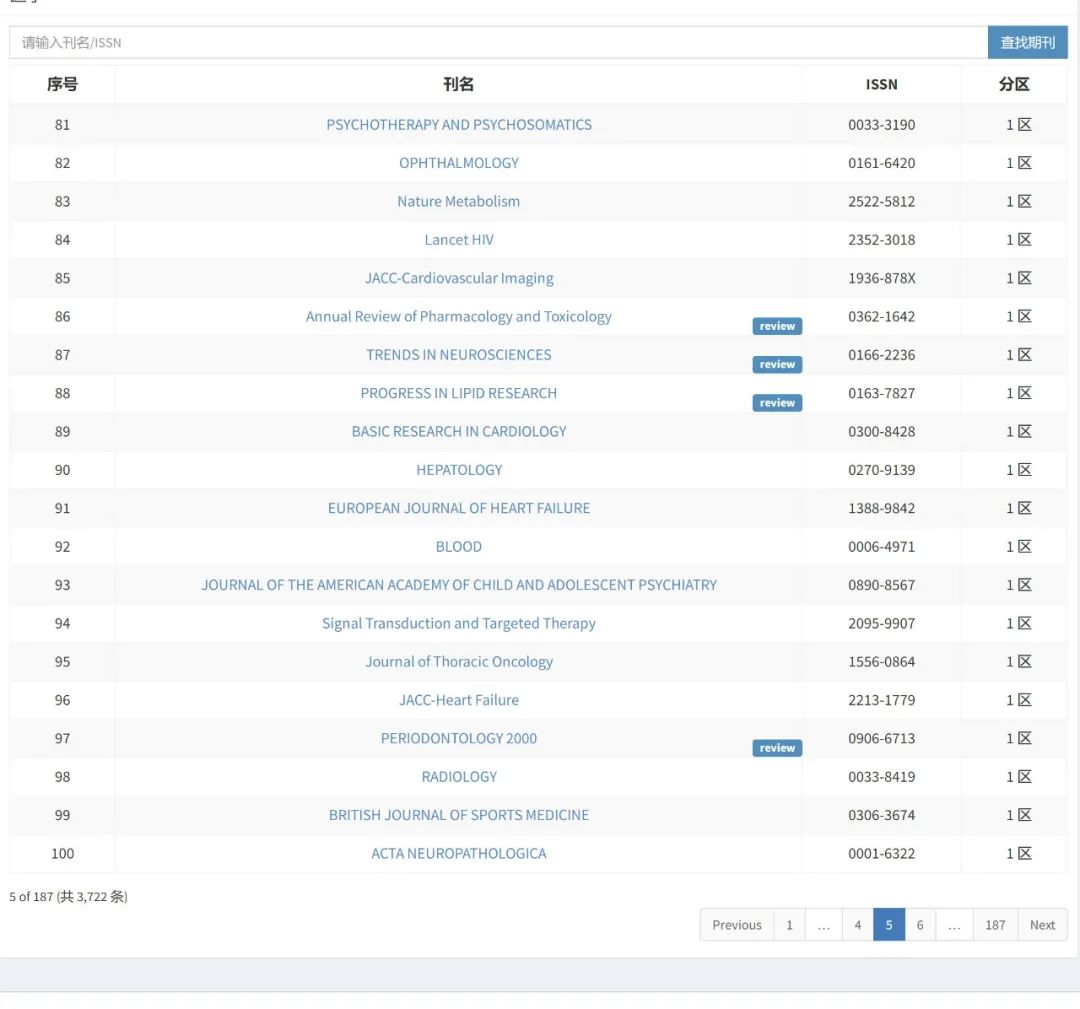This screenshot has height=1009, width=1080.
Task: Click the review badge beside PERIODONTOLOGY 2000
Action: point(777,748)
